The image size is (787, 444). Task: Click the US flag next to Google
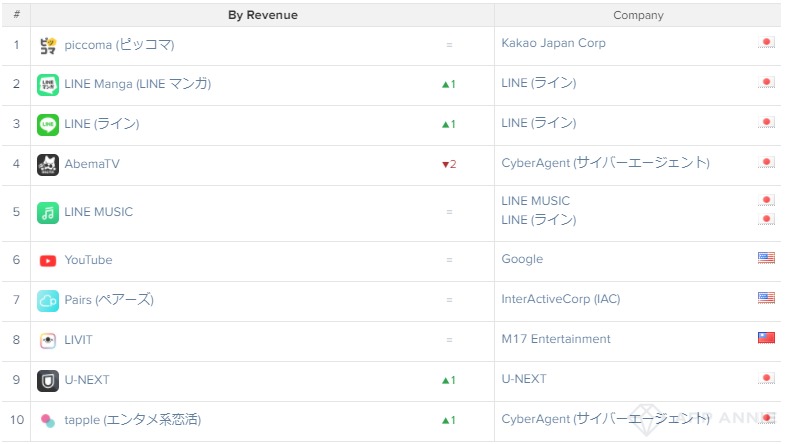(x=766, y=258)
